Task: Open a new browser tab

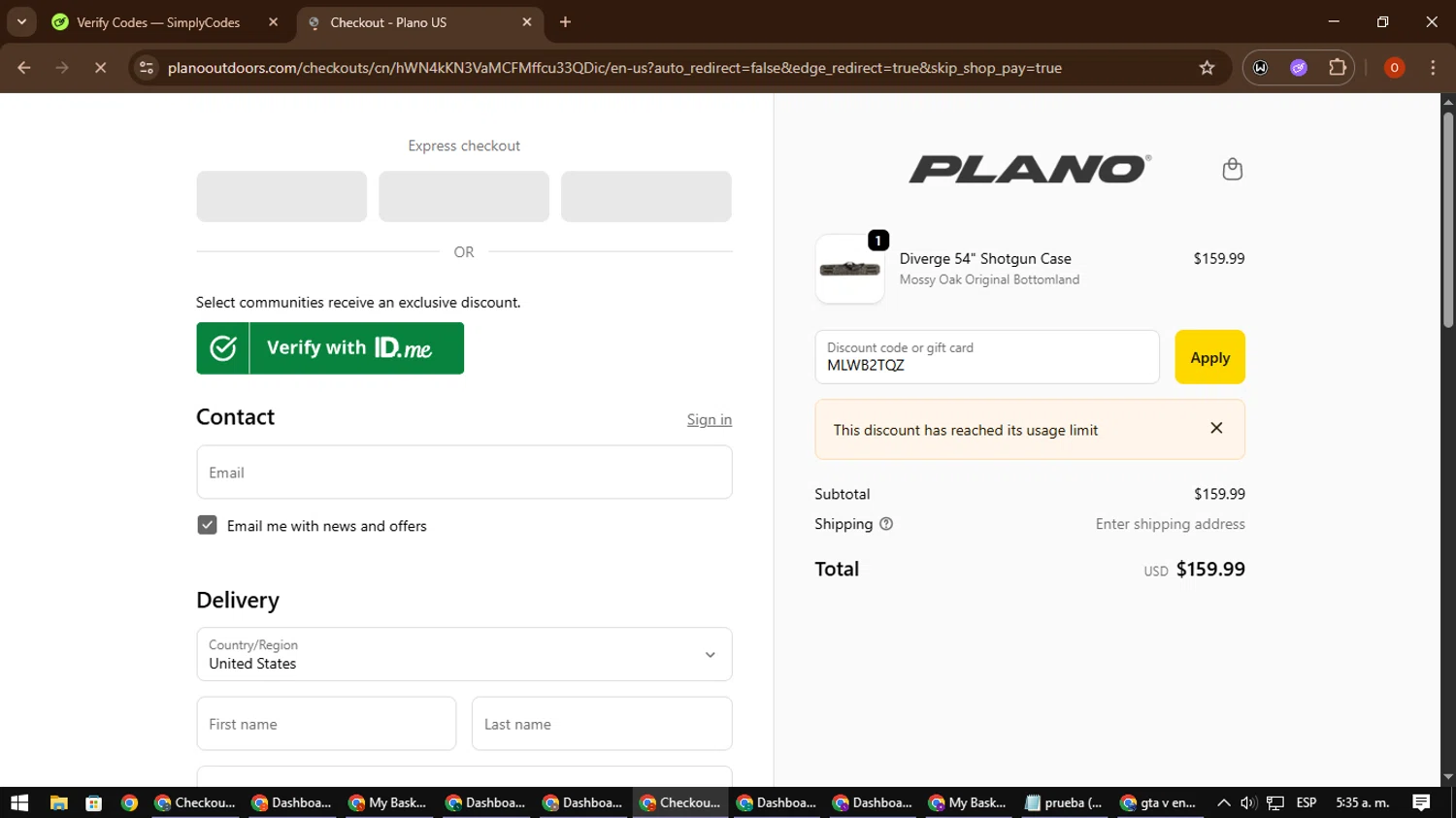Action: coord(565,22)
